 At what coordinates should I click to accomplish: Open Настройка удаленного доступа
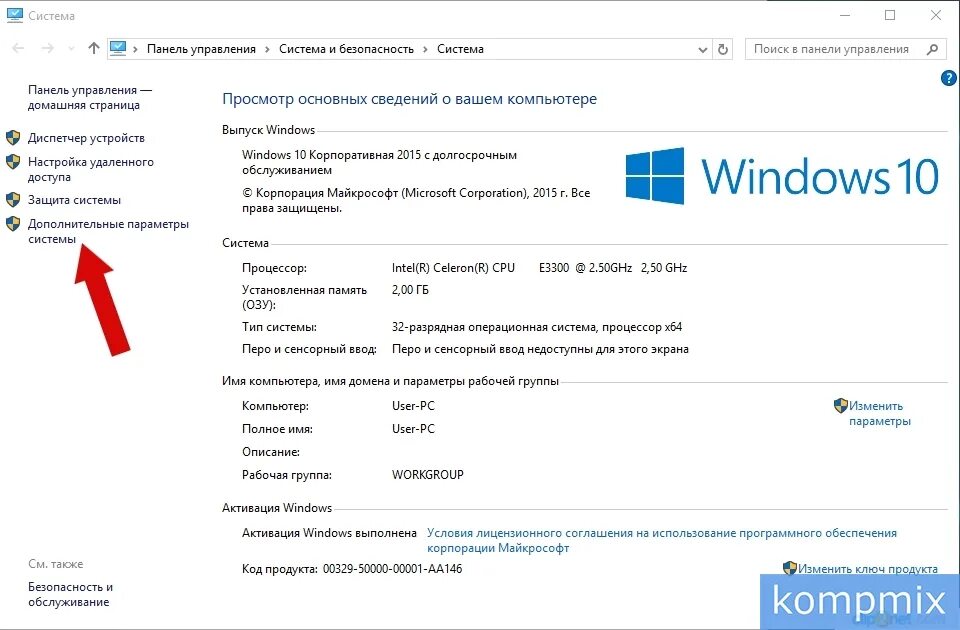coord(91,170)
